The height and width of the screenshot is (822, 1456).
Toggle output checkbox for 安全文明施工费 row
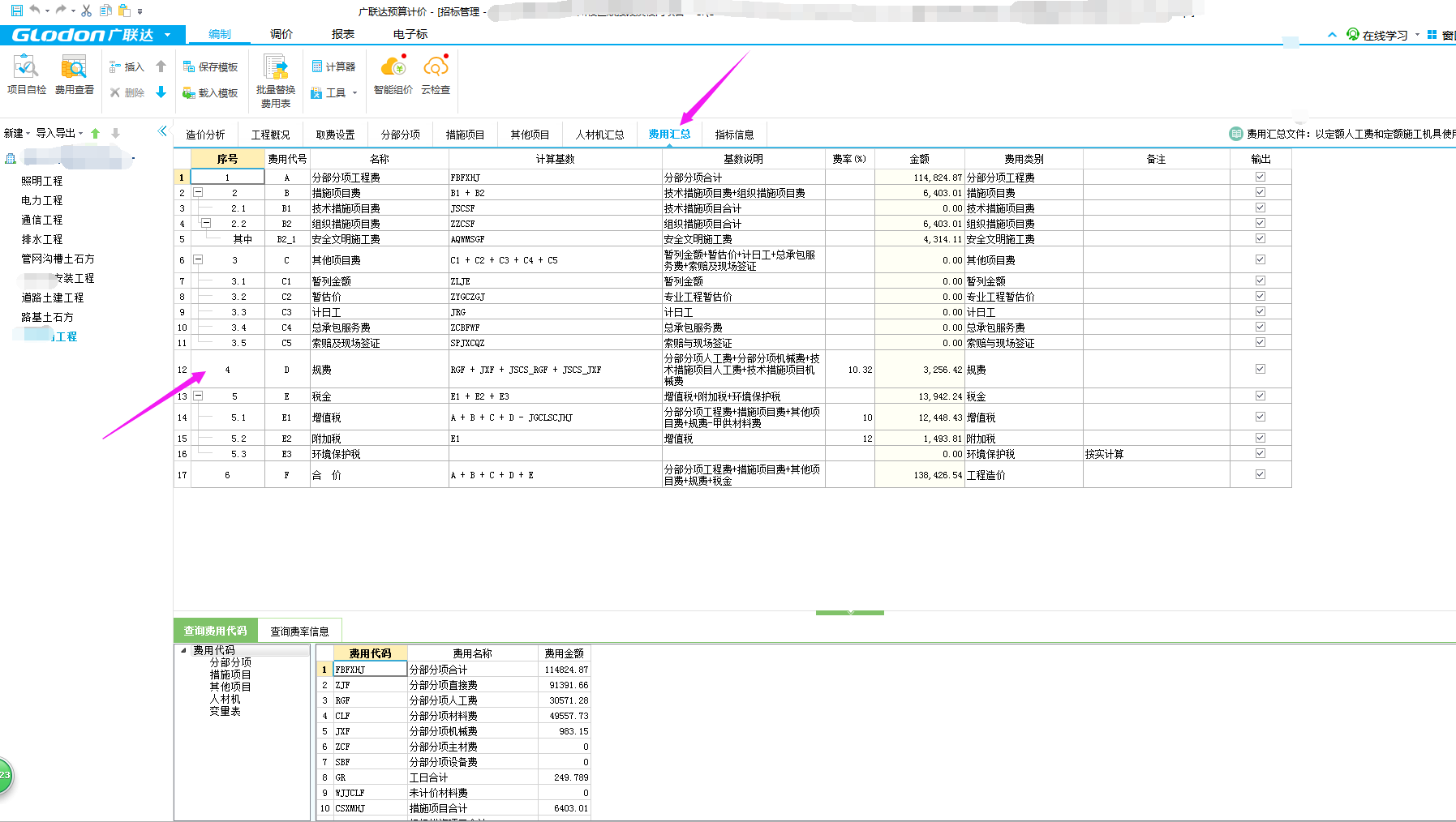point(1260,238)
